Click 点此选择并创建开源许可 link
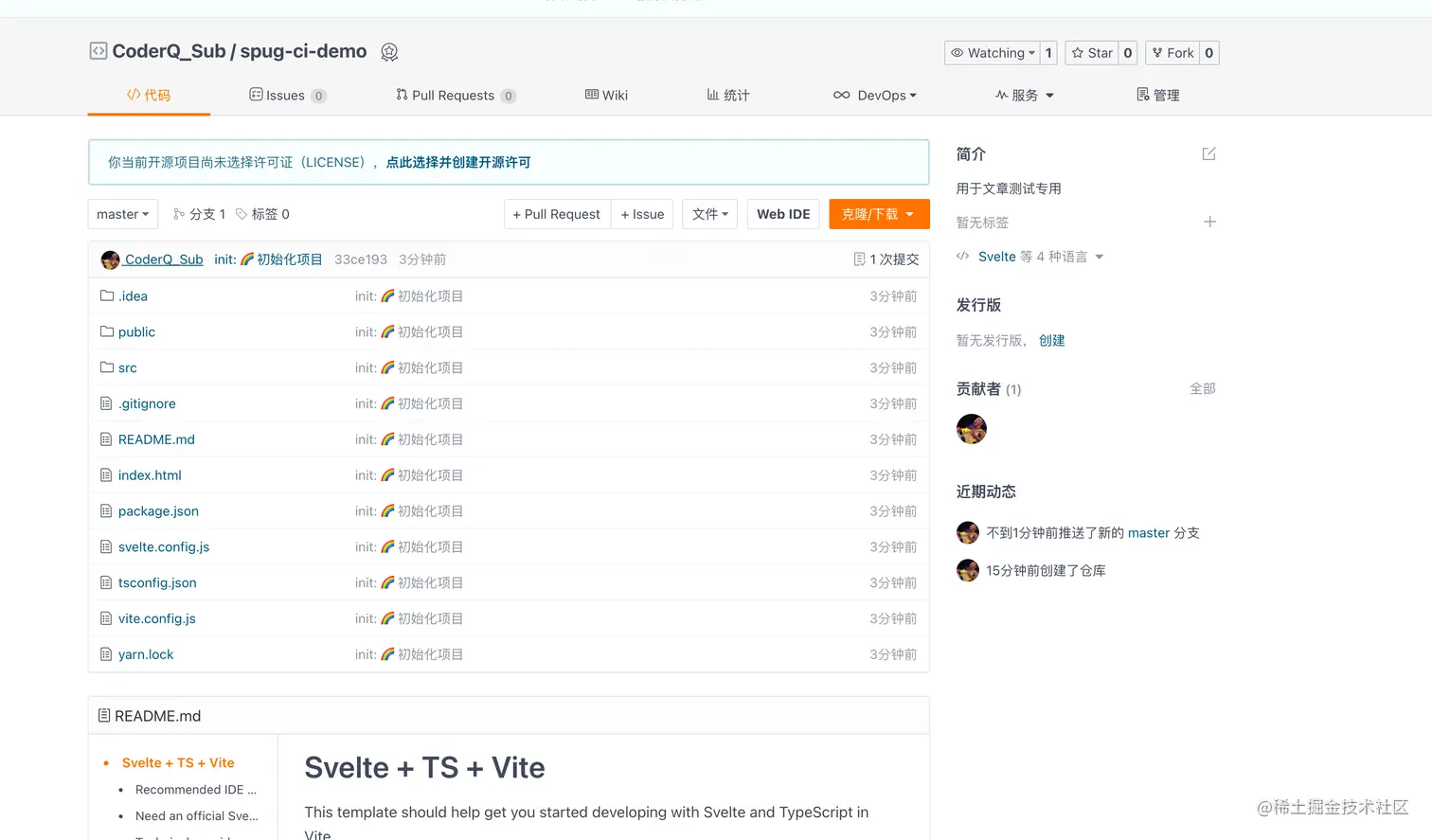 tap(458, 163)
